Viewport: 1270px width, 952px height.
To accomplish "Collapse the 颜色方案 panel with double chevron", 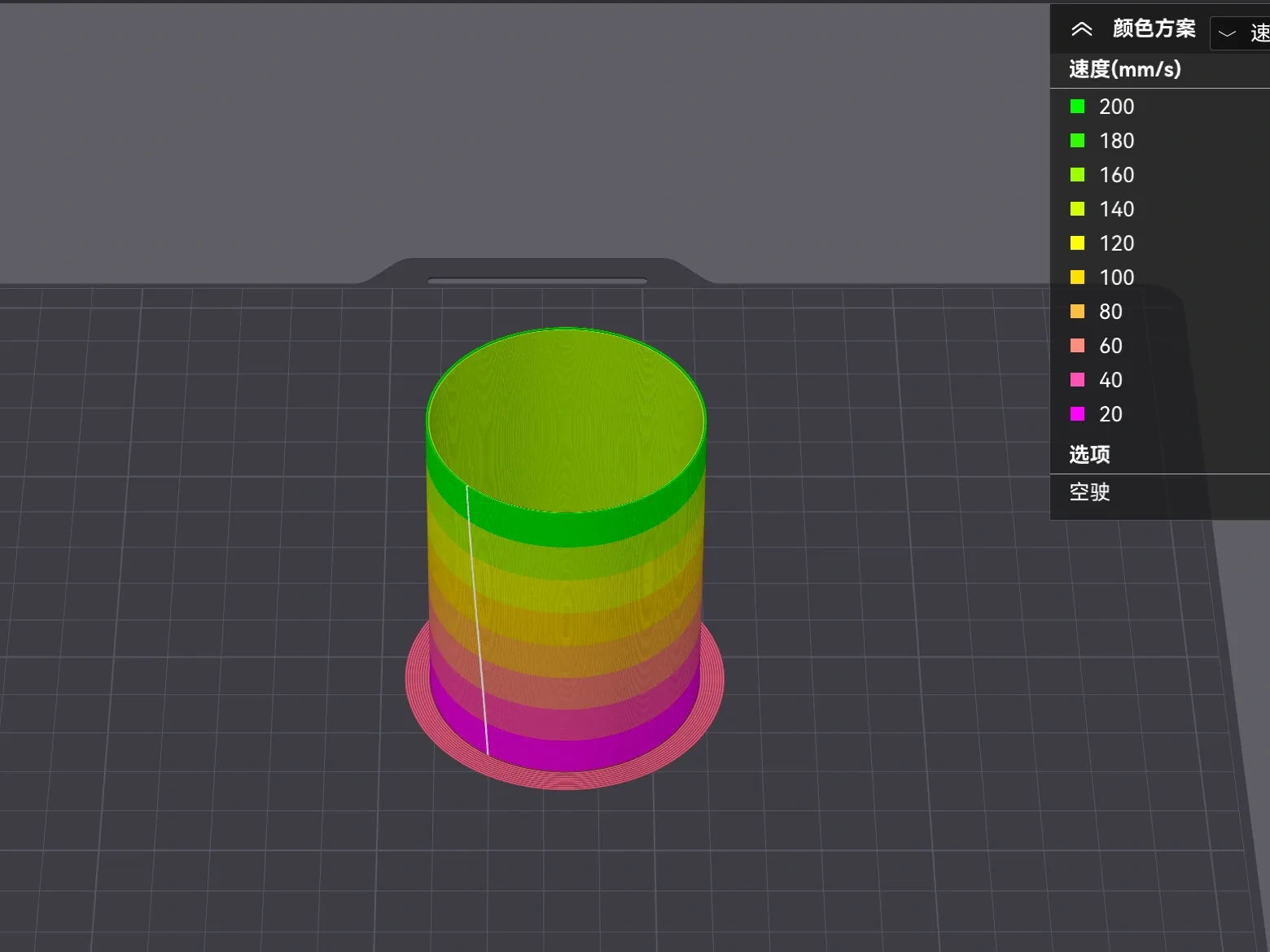I will point(1082,28).
